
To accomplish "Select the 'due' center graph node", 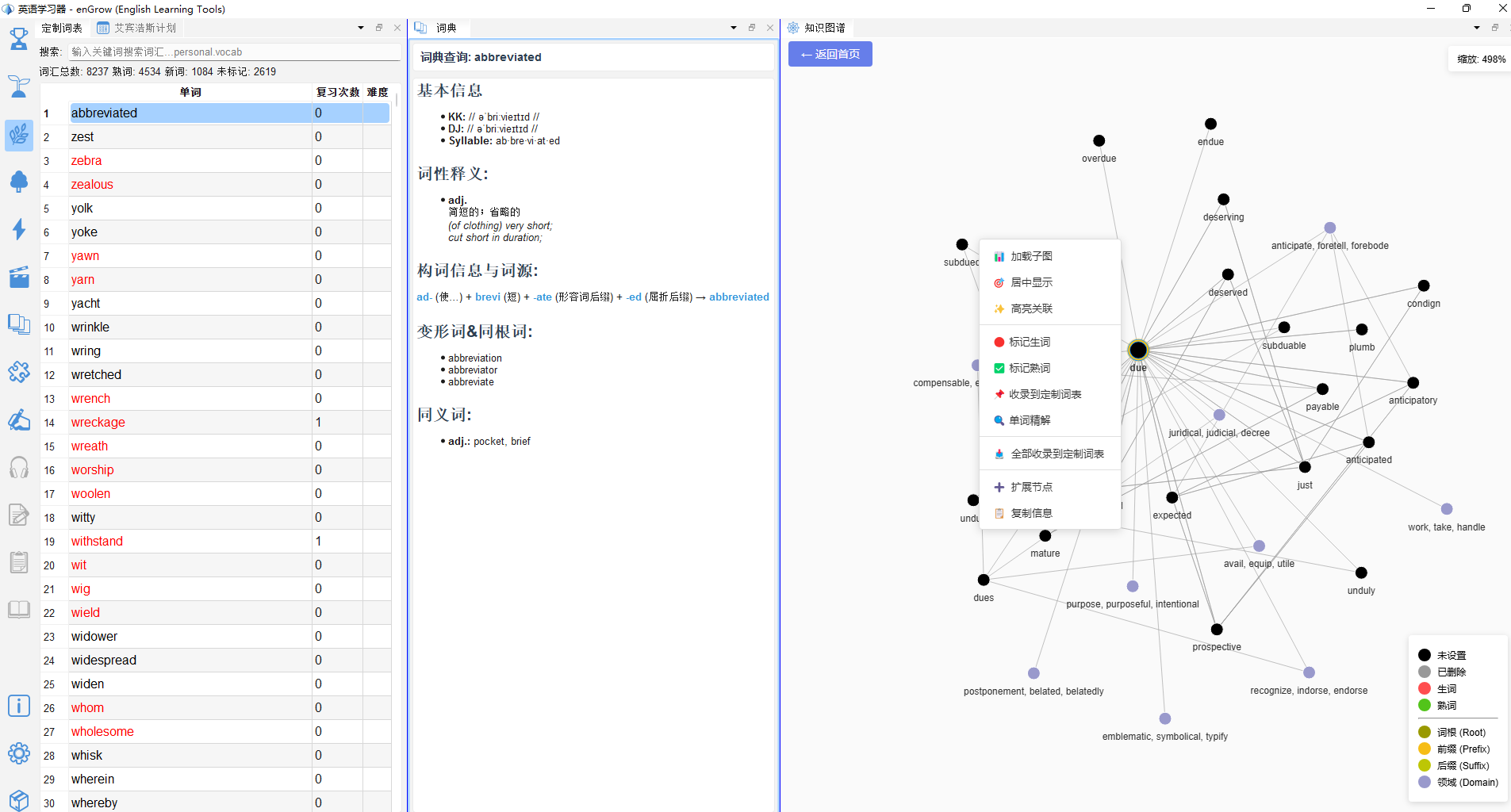I will (x=1138, y=350).
